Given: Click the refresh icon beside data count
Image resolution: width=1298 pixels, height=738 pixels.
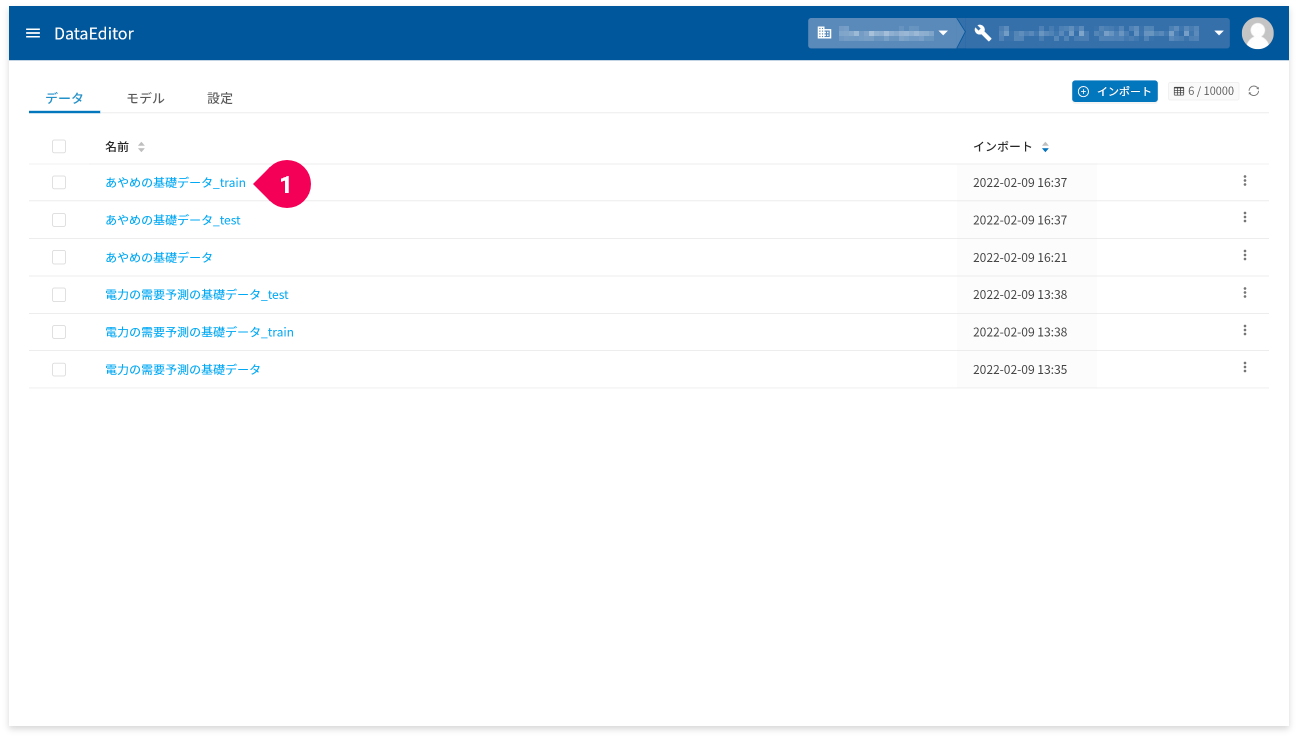Looking at the screenshot, I should [x=1254, y=91].
